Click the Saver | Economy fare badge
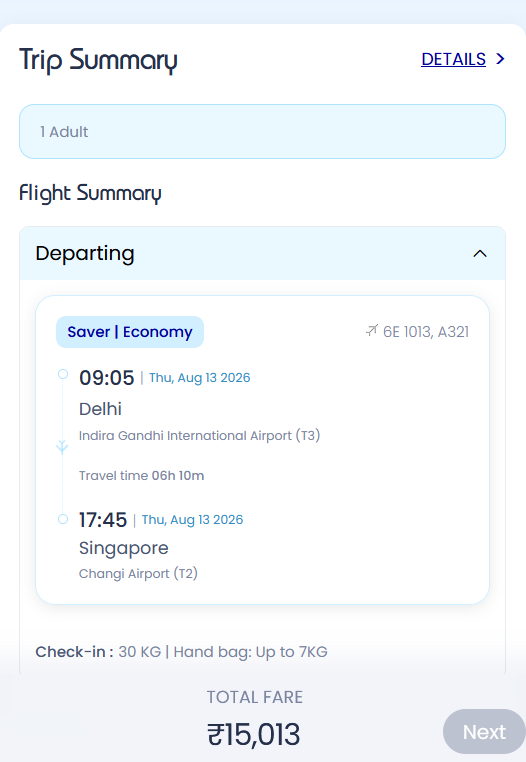The image size is (526, 762). click(130, 332)
